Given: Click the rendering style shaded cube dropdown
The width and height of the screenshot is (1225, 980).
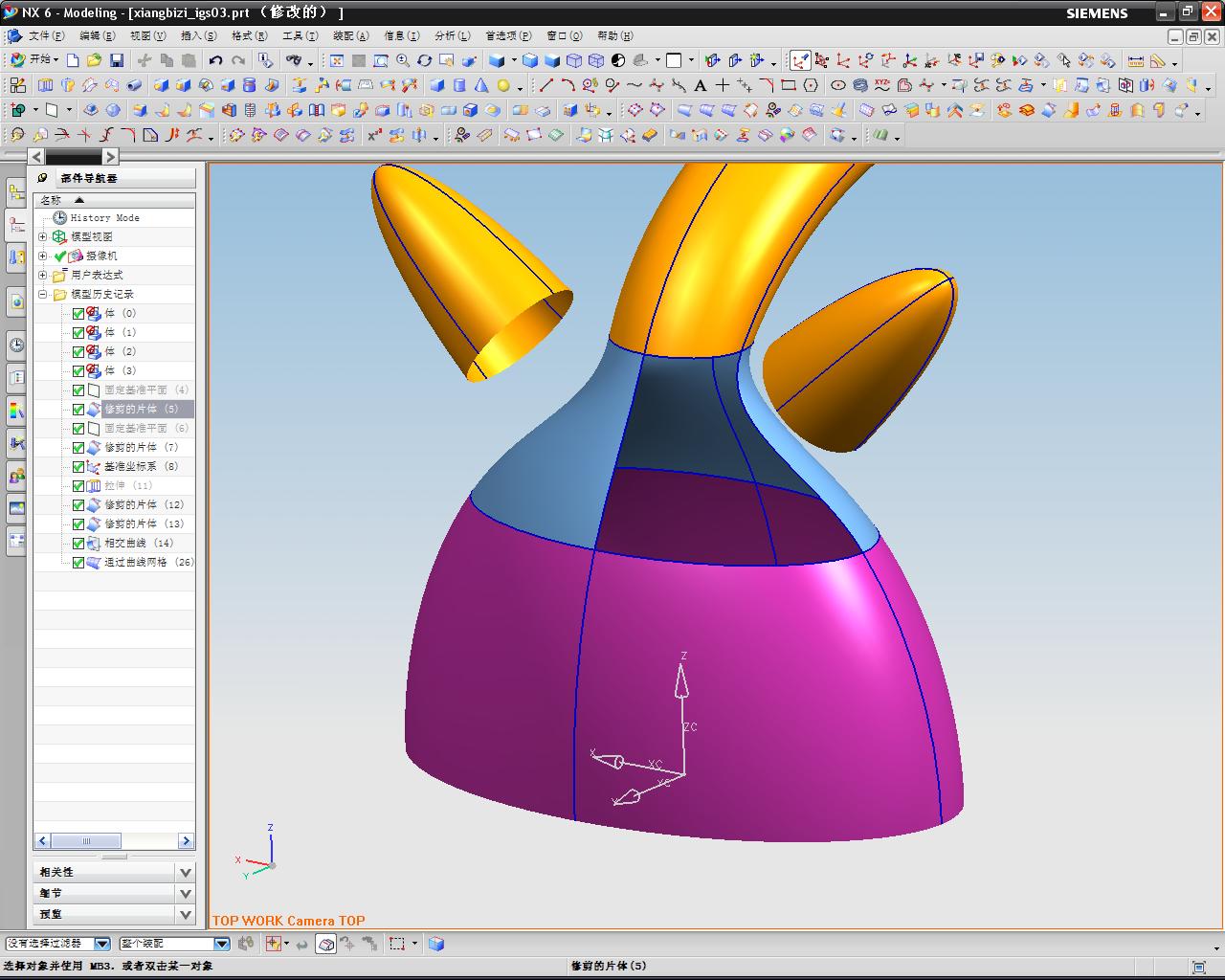Looking at the screenshot, I should pyautogui.click(x=514, y=60).
